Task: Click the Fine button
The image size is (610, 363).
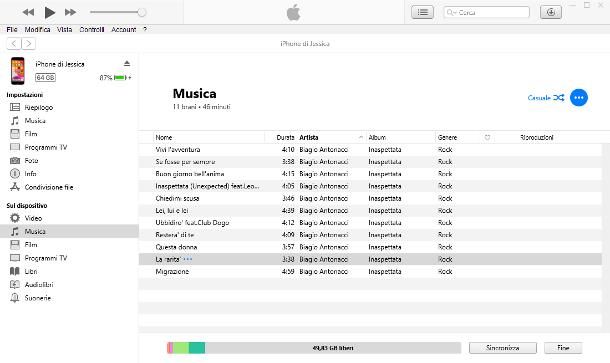Action: (563, 348)
